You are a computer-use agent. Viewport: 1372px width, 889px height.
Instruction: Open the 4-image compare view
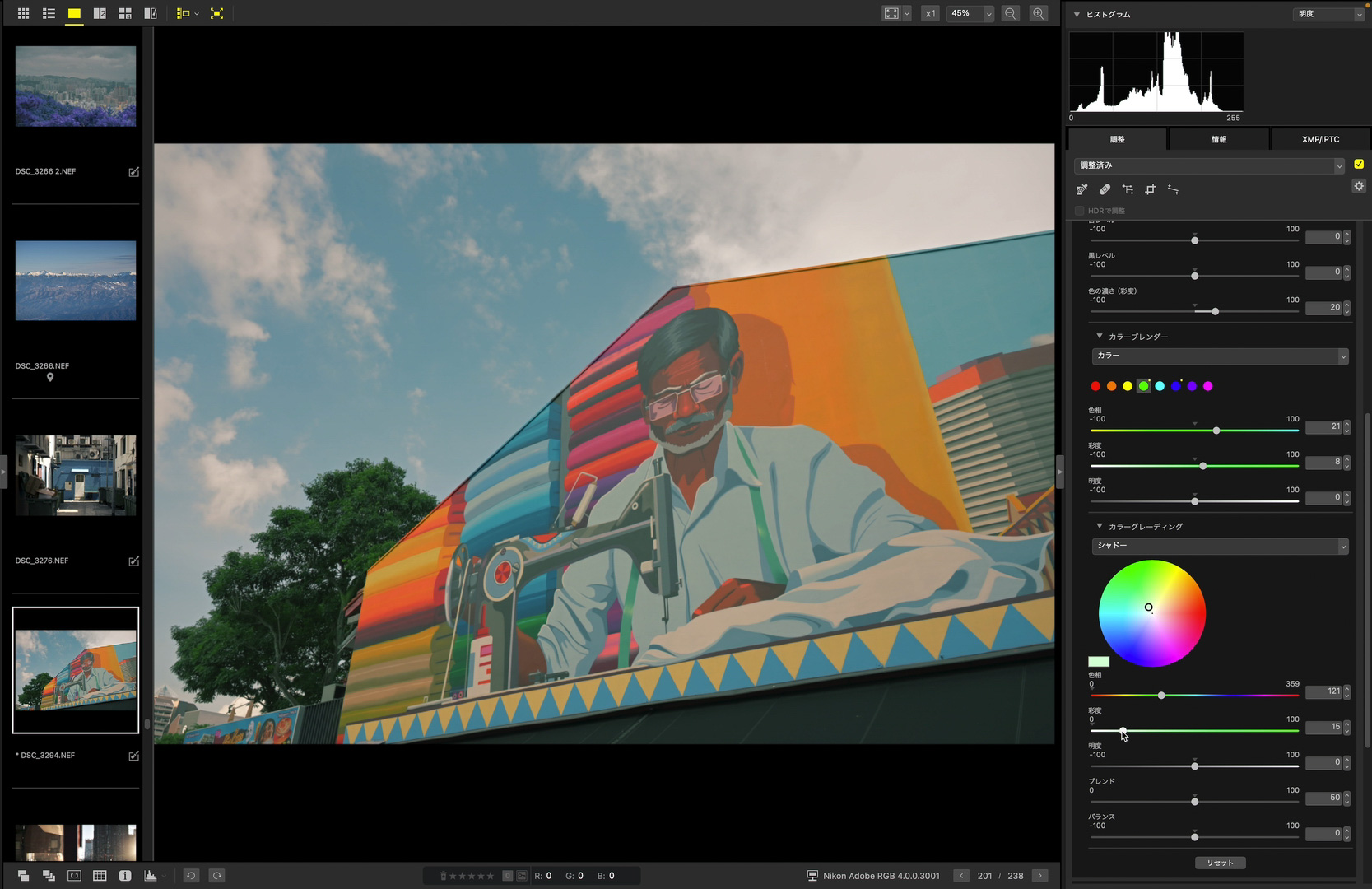[125, 13]
